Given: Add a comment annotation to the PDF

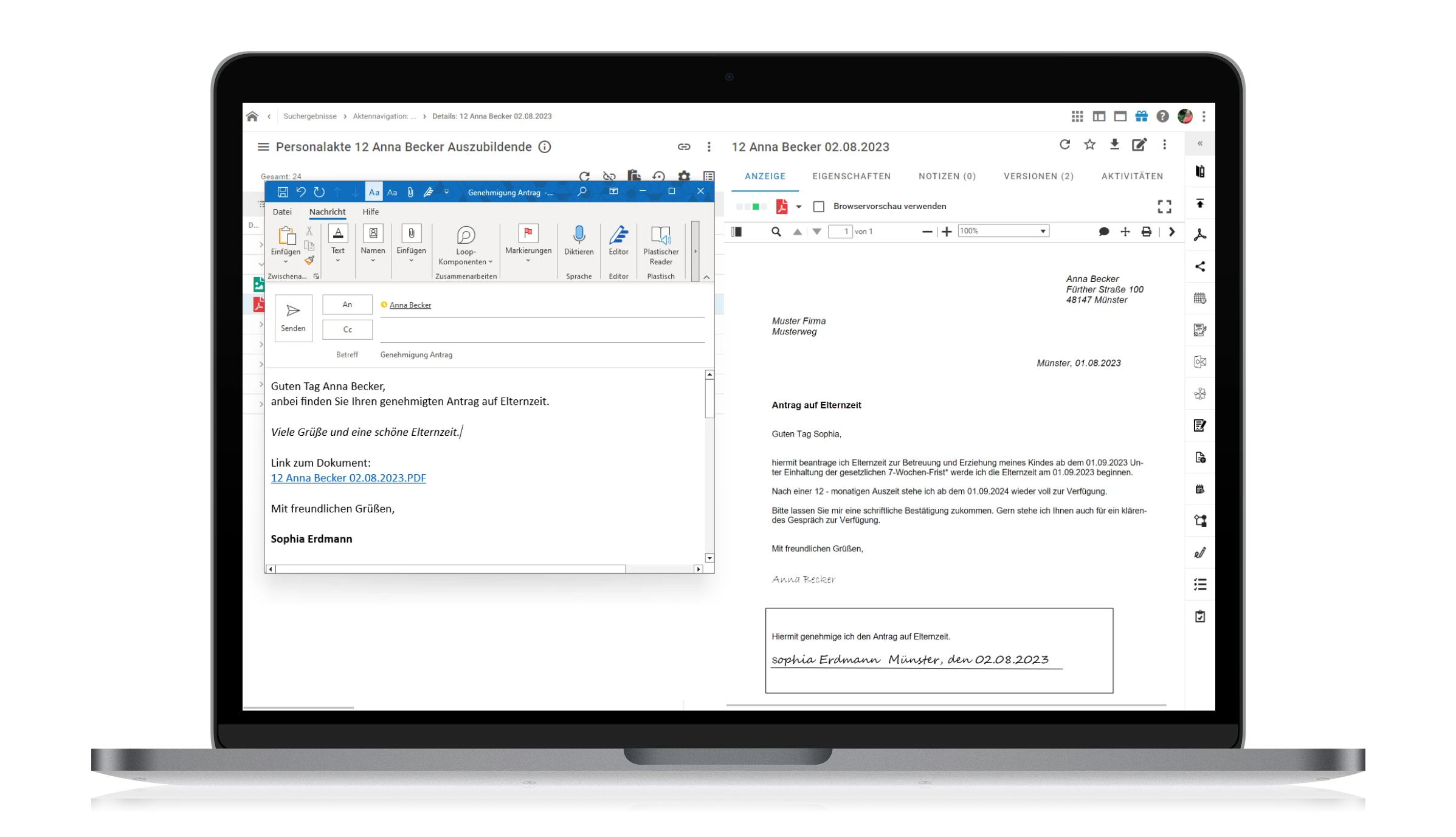Looking at the screenshot, I should (1103, 232).
